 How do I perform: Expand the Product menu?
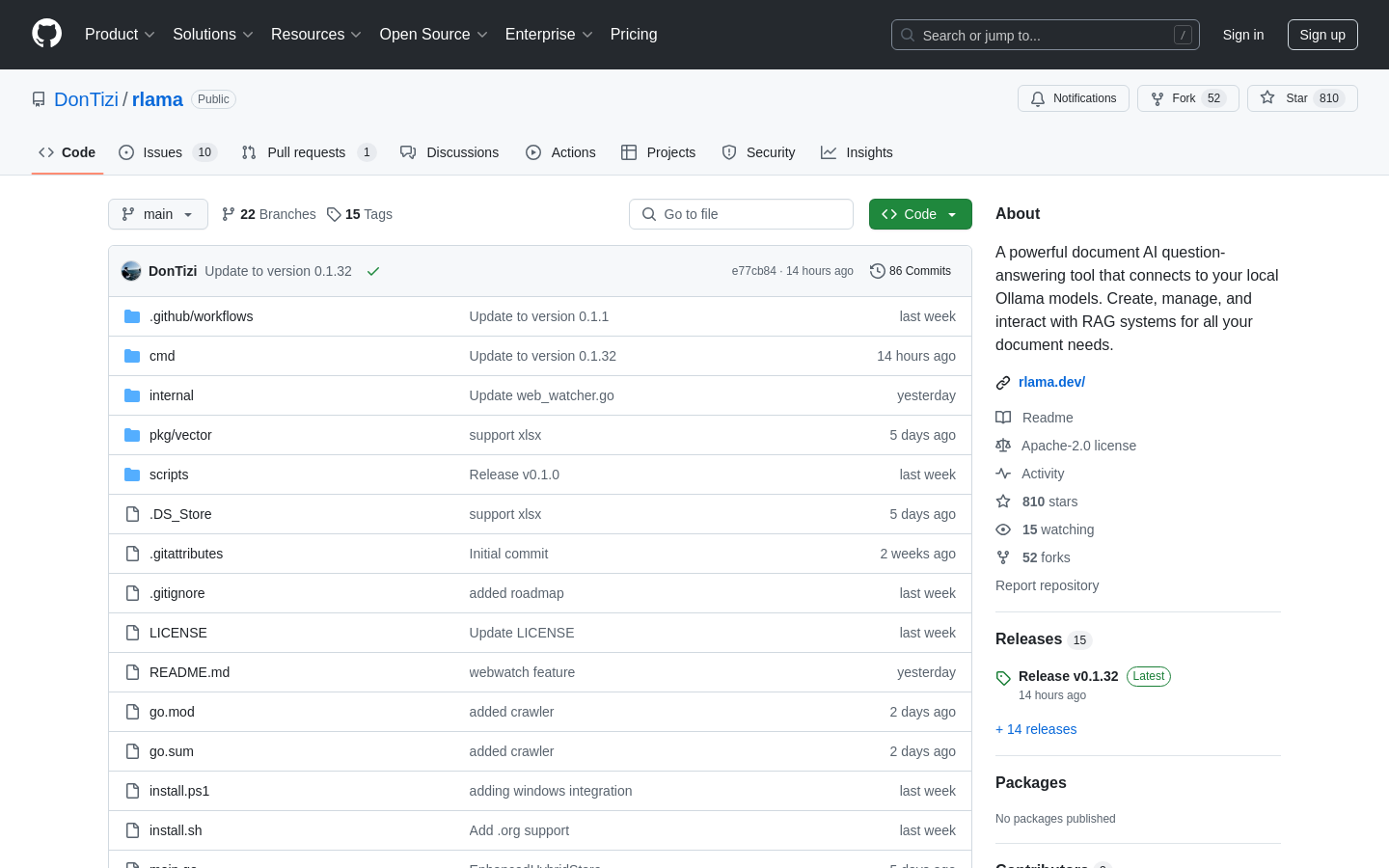120,34
